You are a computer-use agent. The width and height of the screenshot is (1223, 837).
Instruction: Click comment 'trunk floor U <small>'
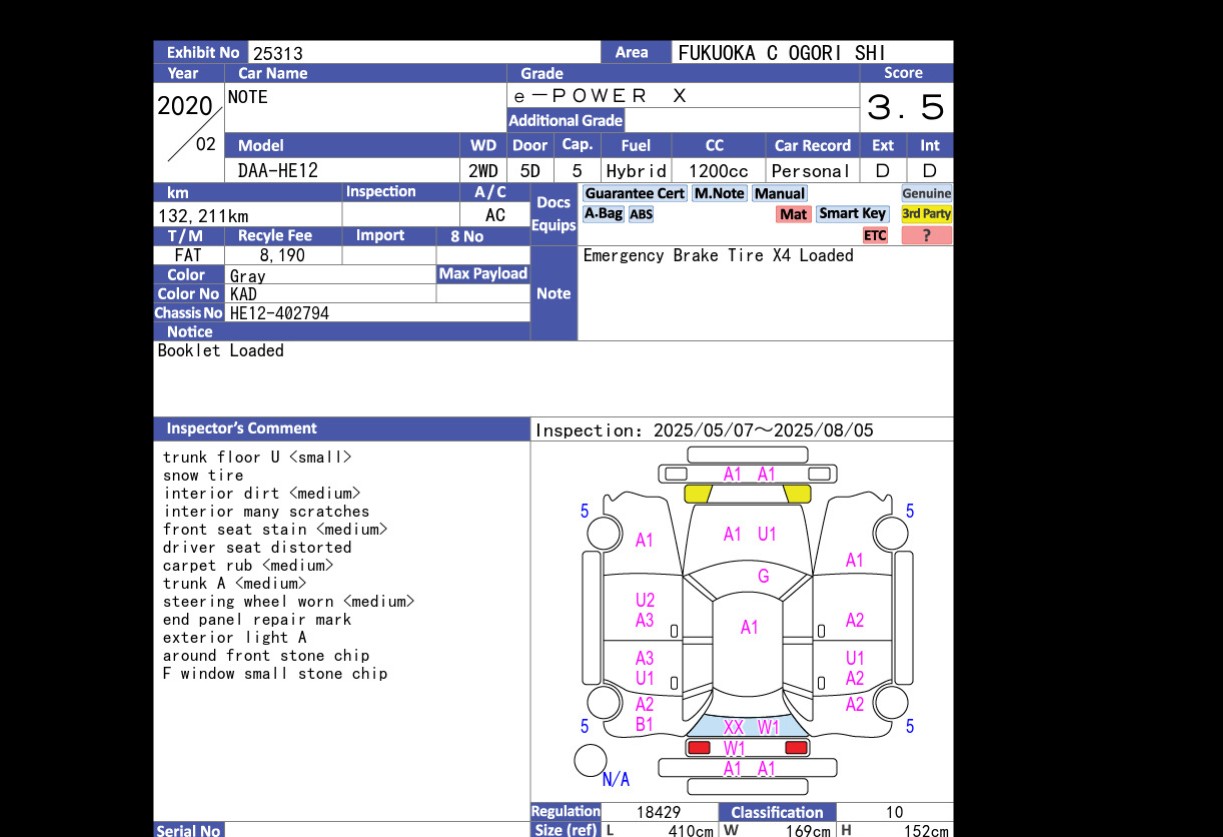258,457
